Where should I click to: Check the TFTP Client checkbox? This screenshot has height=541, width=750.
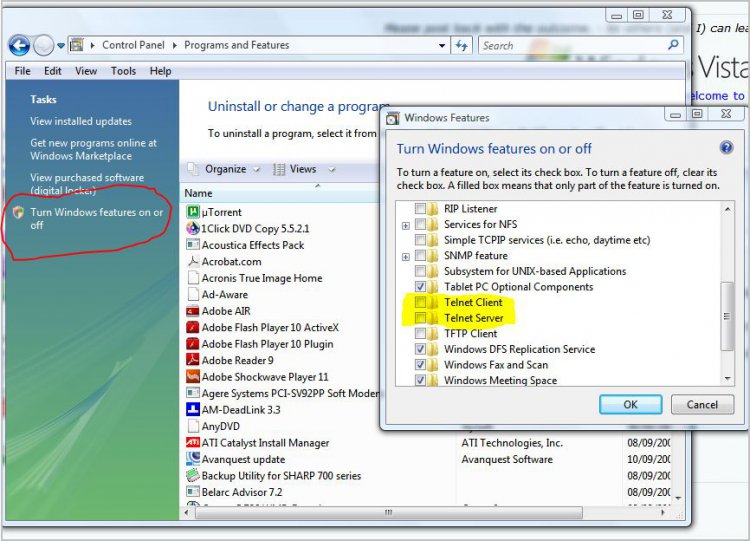pos(420,333)
